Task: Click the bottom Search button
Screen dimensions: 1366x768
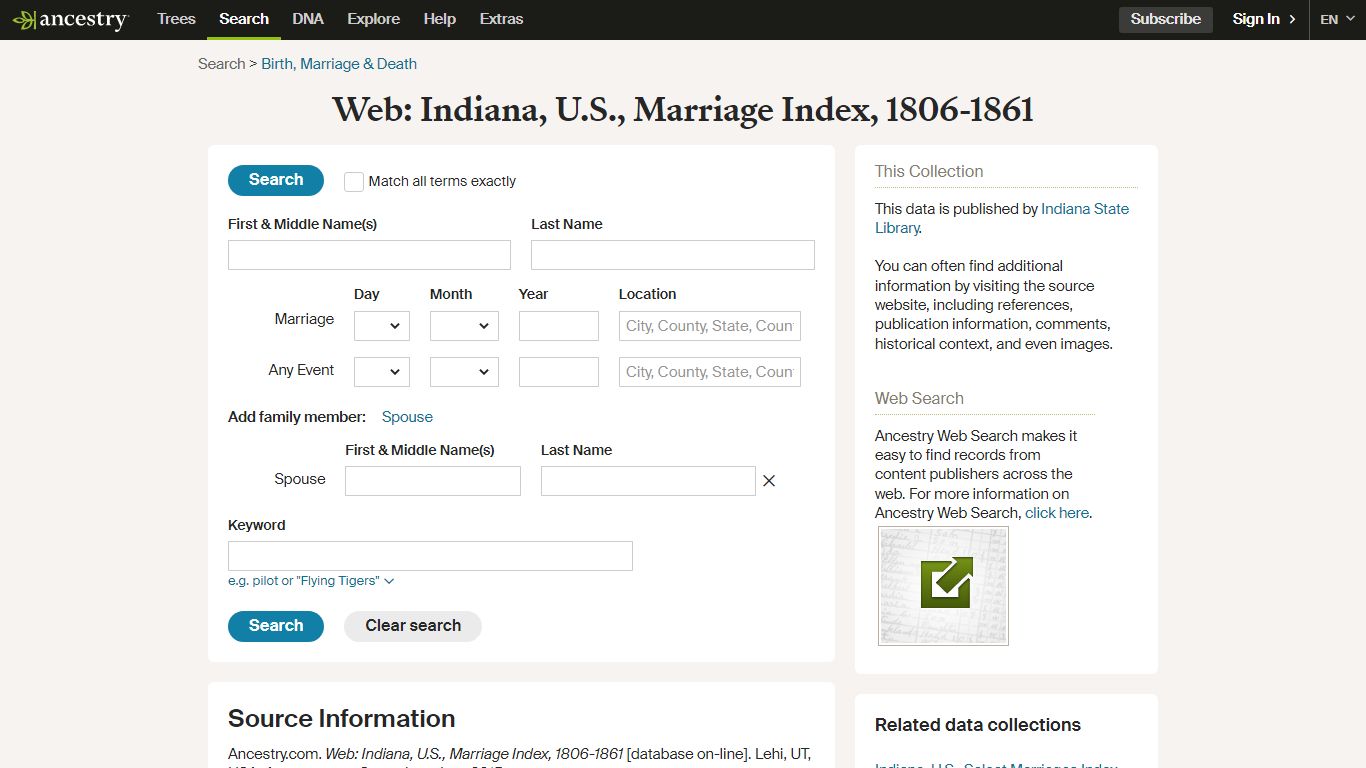Action: pos(276,626)
